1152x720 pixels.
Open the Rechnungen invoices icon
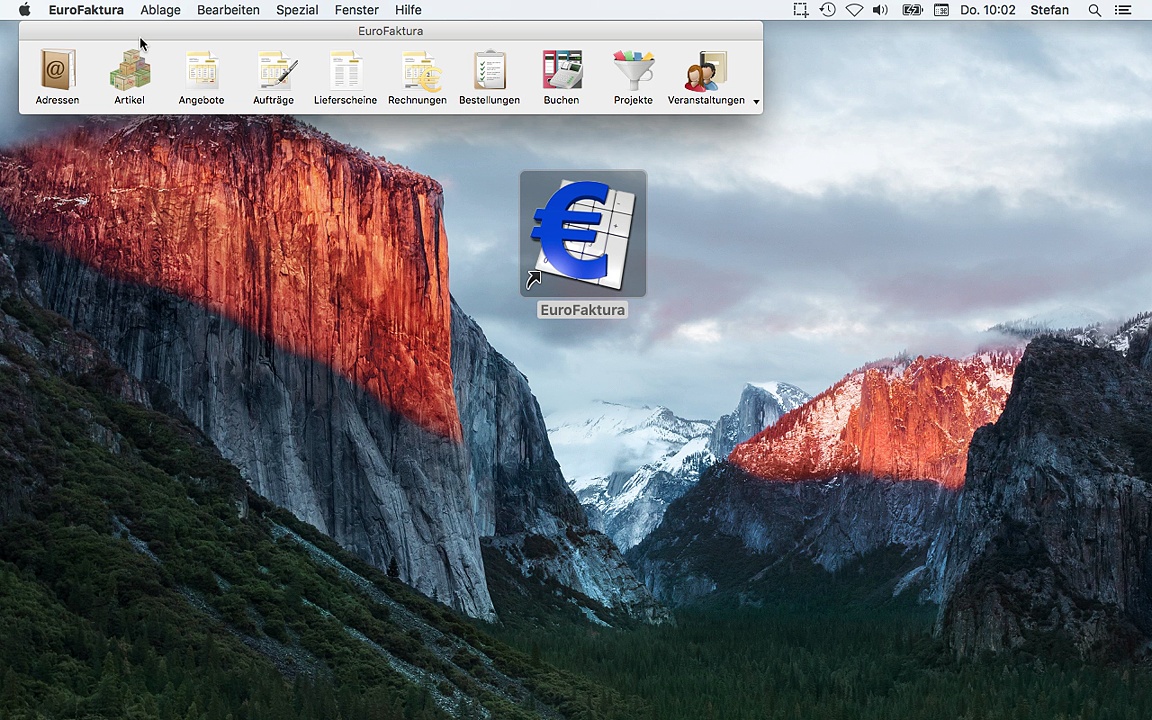pos(417,71)
